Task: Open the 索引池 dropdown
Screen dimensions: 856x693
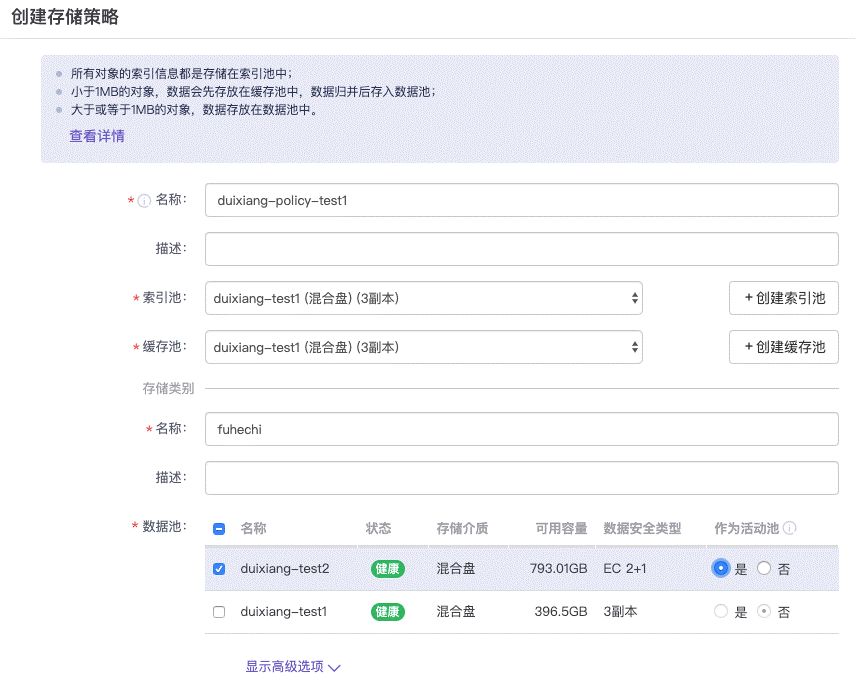Action: tap(424, 298)
